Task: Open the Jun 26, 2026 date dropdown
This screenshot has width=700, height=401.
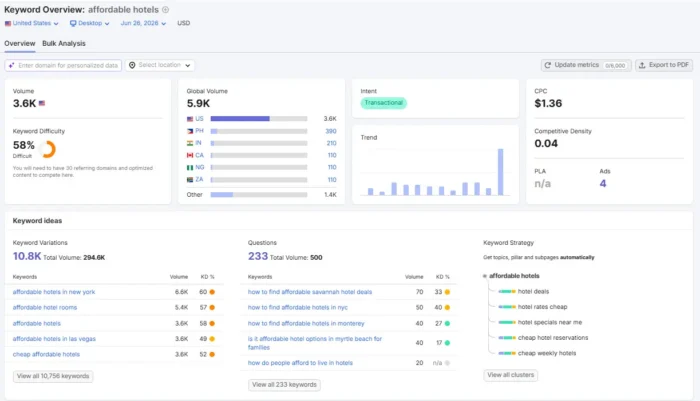Action: click(x=143, y=23)
